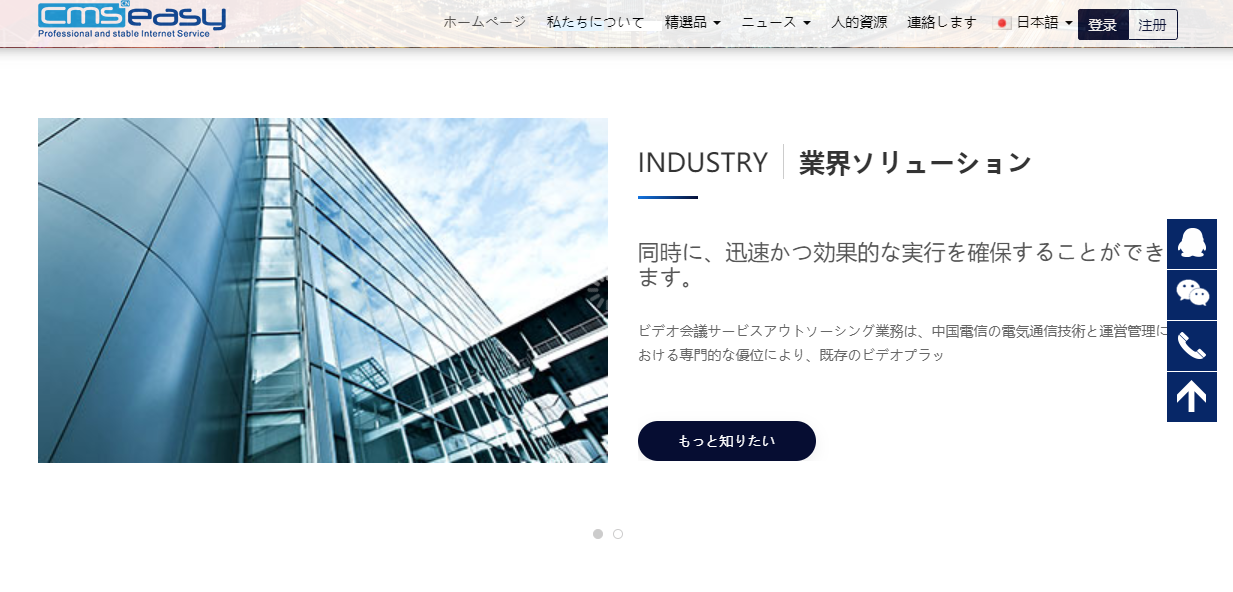Click the Japanese flag icon
The image size is (1233, 592).
coord(1002,22)
